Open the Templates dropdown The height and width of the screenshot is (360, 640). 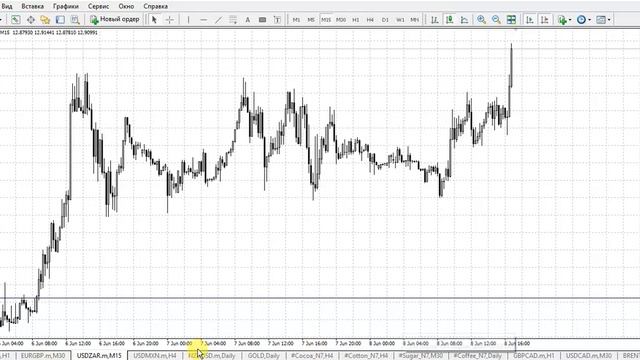click(x=603, y=20)
